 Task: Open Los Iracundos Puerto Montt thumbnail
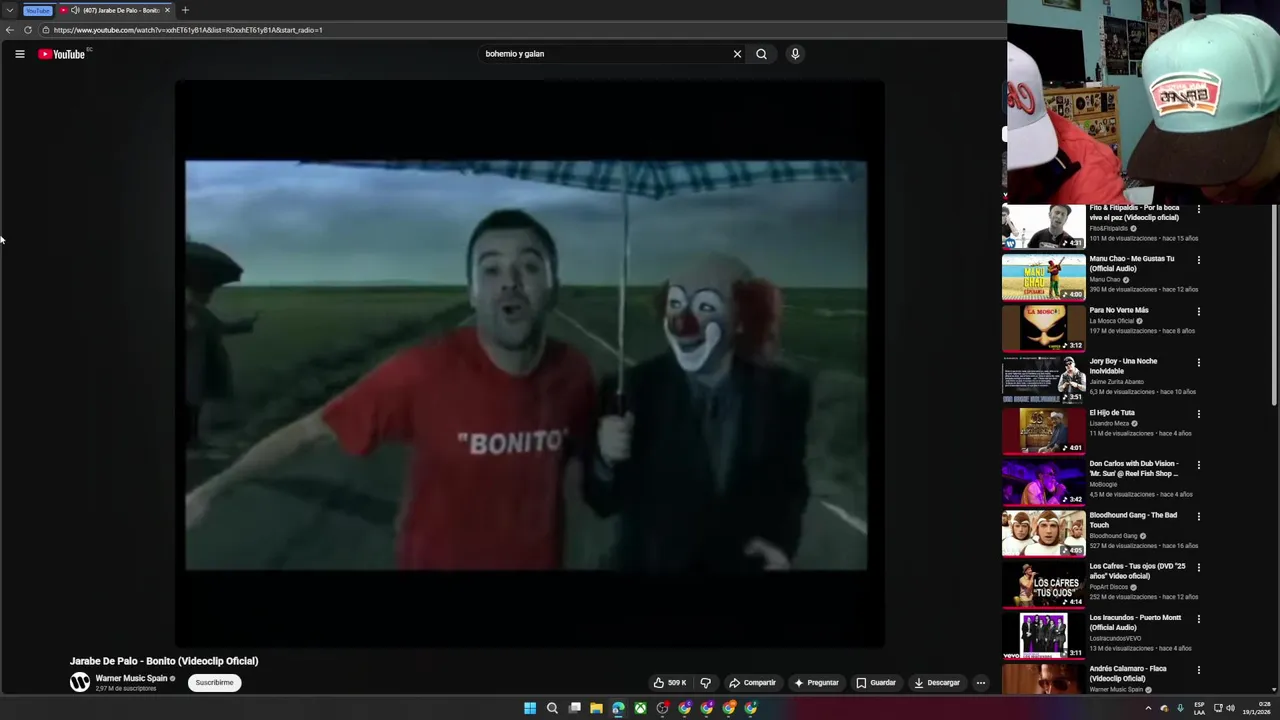pos(1043,636)
